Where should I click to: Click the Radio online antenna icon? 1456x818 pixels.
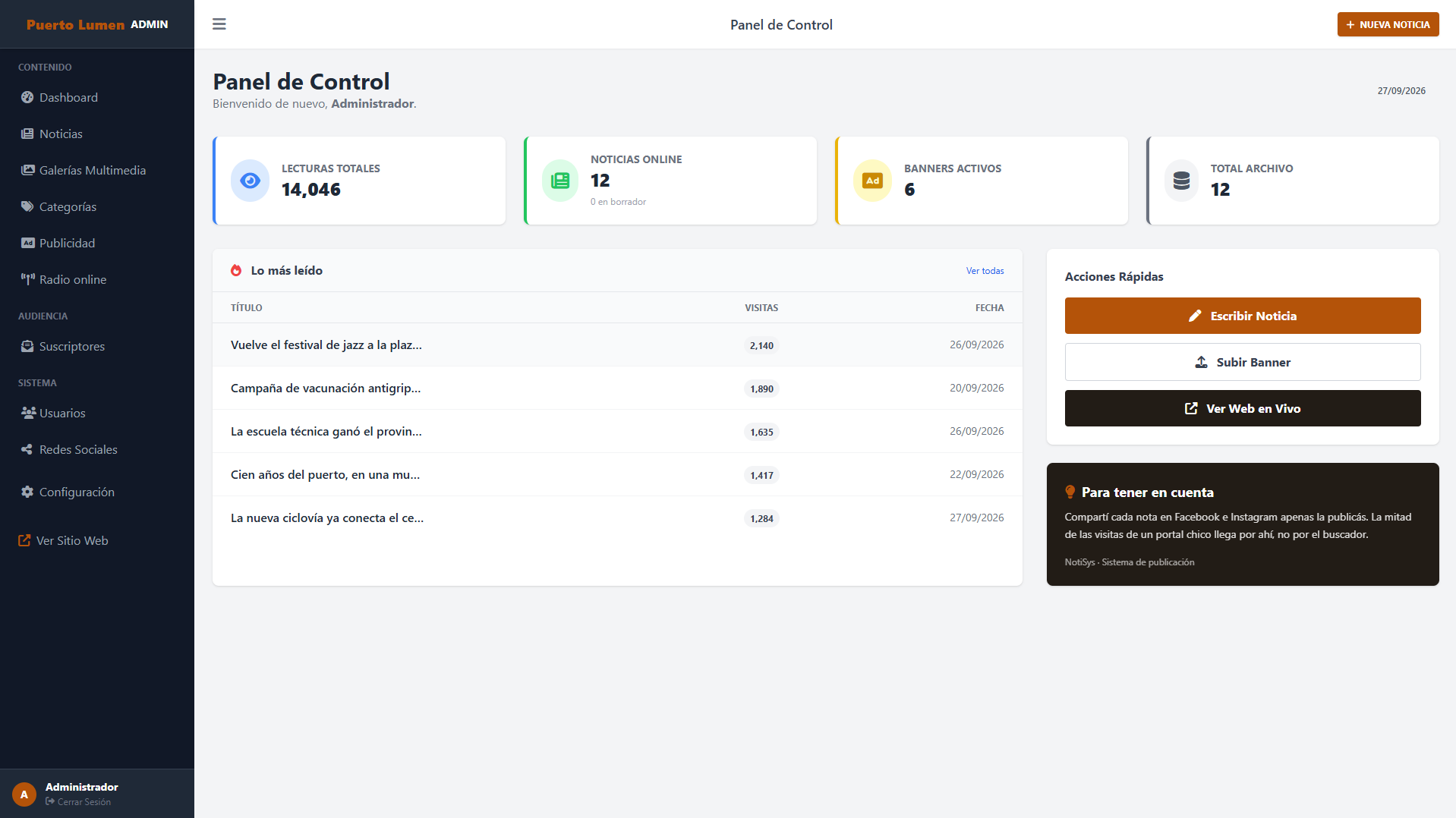27,279
